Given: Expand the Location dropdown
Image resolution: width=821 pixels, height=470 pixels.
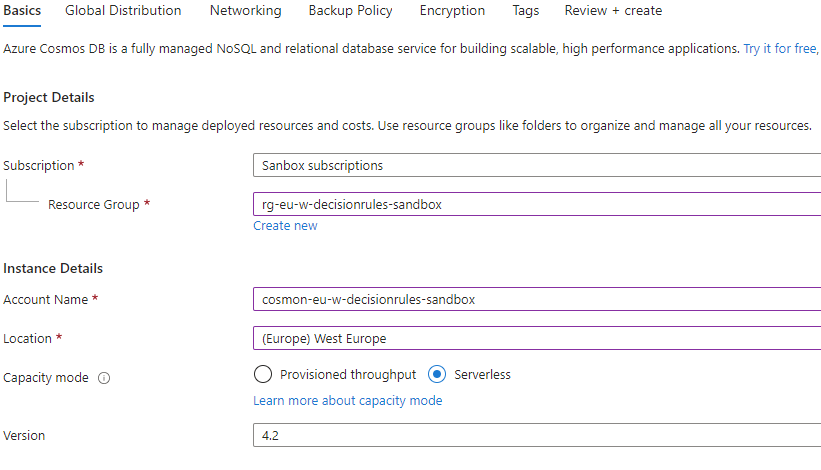Looking at the screenshot, I should click(x=537, y=338).
